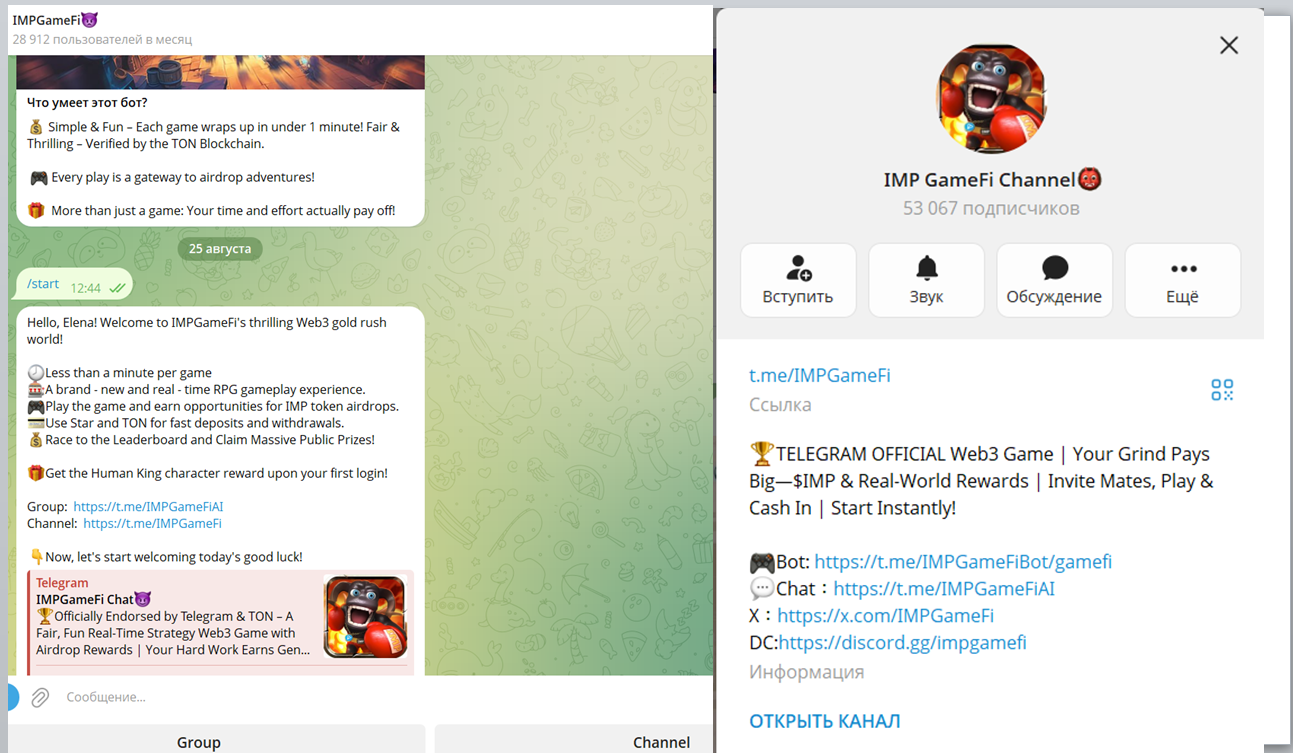Open the discord.gg/impgamefi link
The height and width of the screenshot is (753, 1293).
(902, 643)
